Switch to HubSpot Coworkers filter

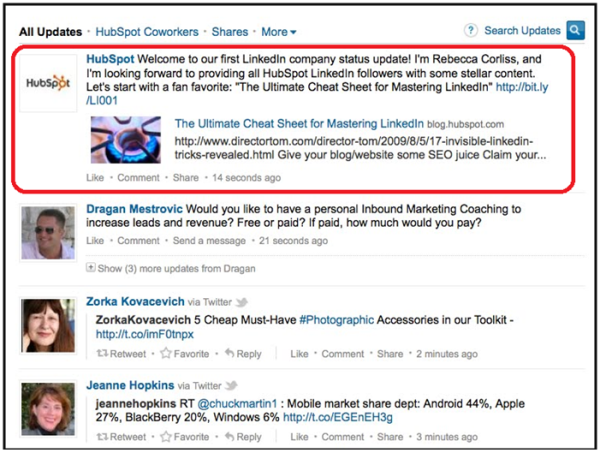[149, 32]
